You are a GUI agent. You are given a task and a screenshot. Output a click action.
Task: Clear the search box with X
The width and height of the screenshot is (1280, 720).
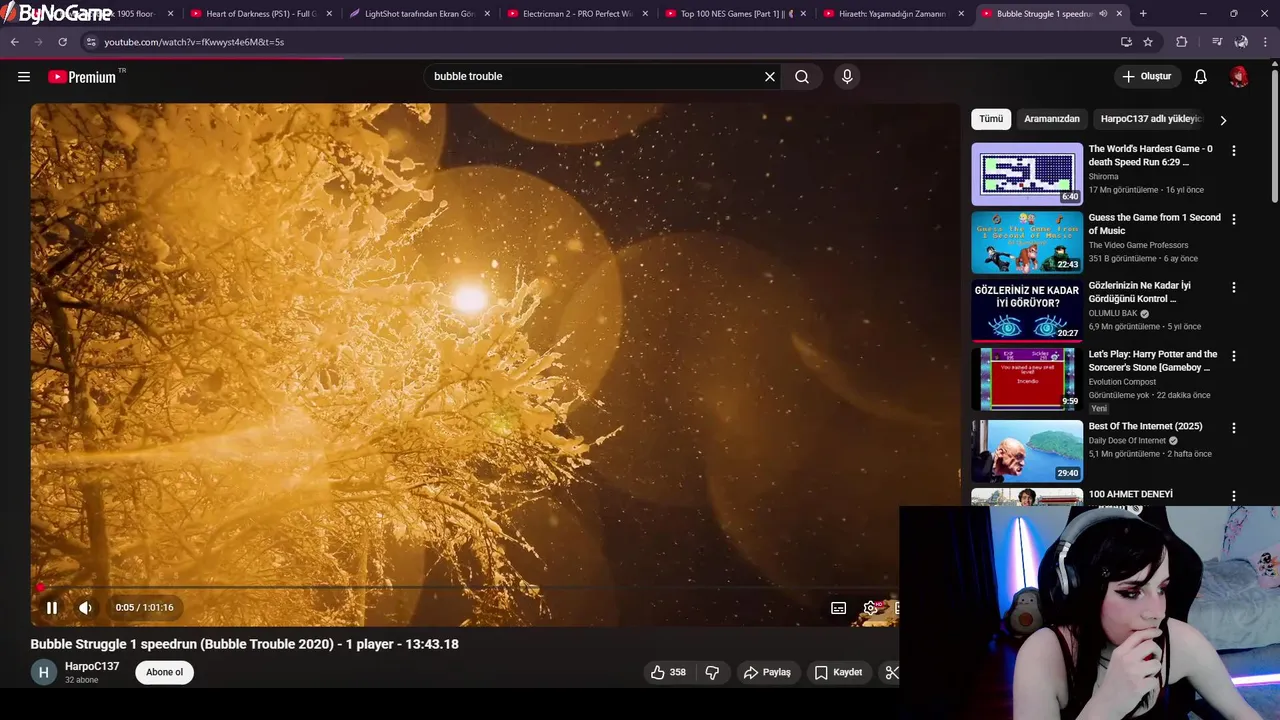tap(770, 76)
